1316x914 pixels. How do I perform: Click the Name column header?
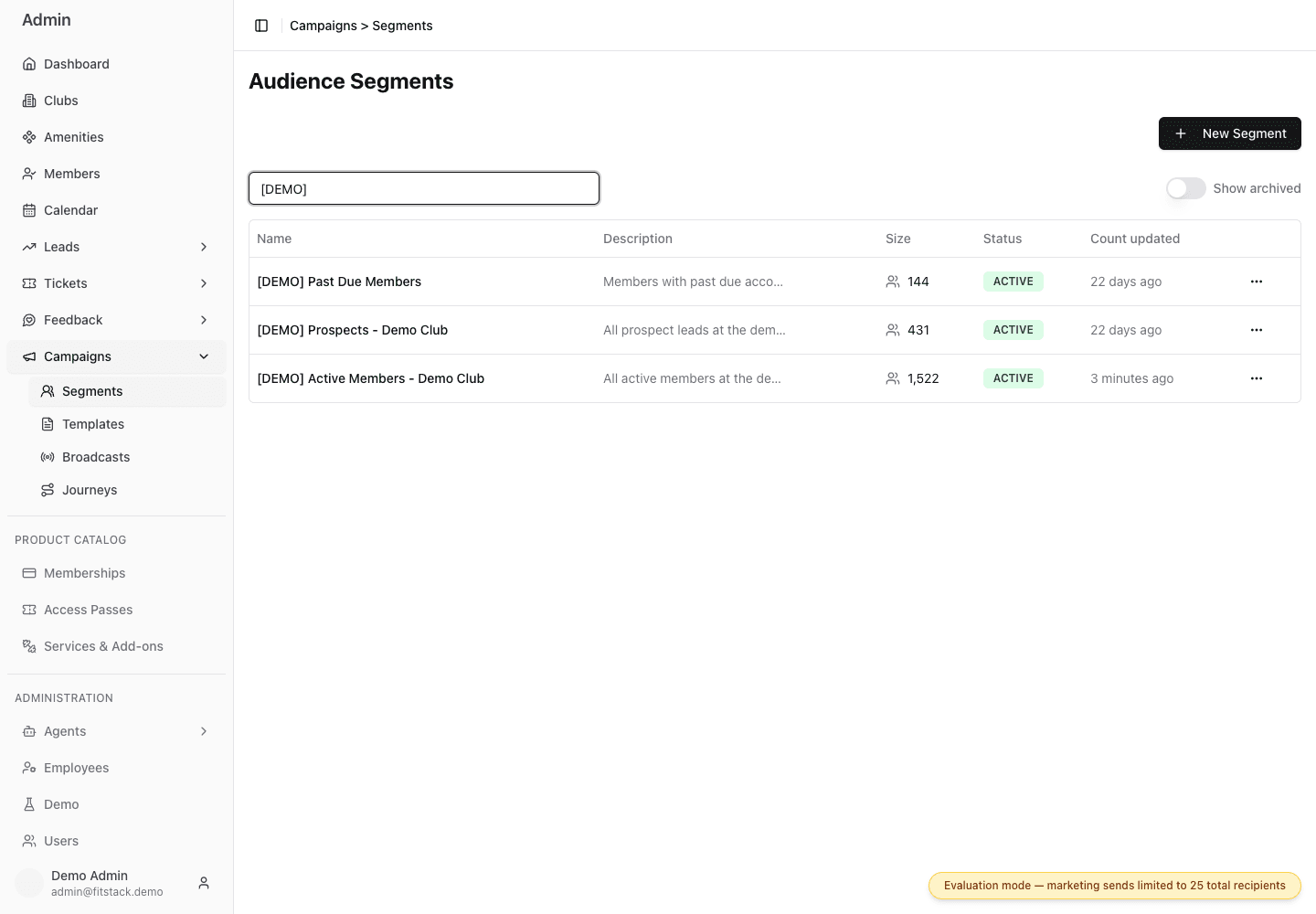[x=274, y=239]
